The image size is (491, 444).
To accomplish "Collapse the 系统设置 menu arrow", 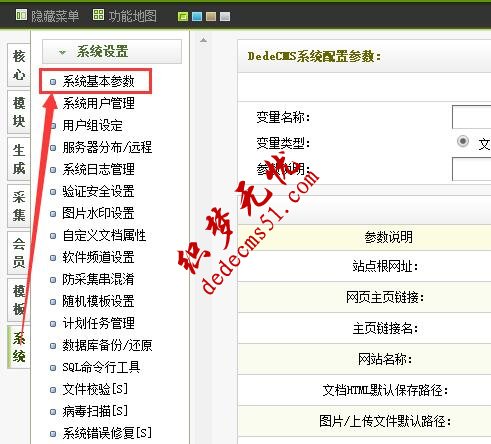I will (x=62, y=52).
